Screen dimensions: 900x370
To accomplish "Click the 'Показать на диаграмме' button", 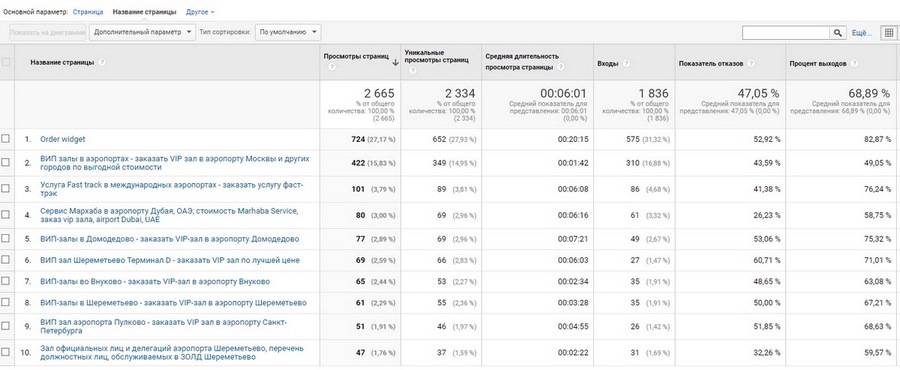I will [48, 33].
